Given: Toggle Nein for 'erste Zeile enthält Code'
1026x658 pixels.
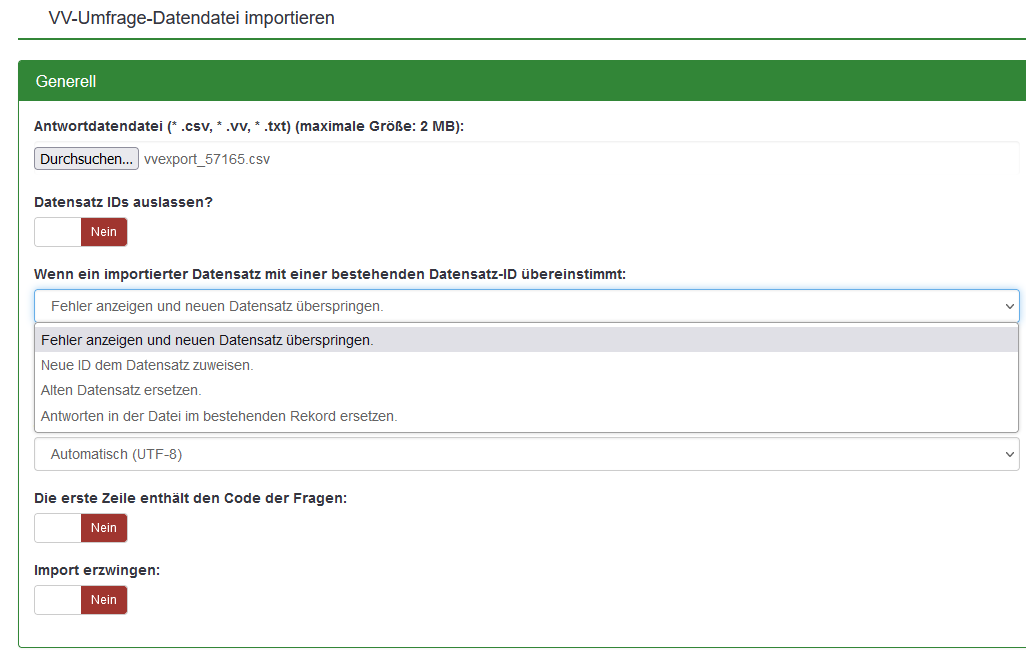Looking at the screenshot, I should point(104,528).
